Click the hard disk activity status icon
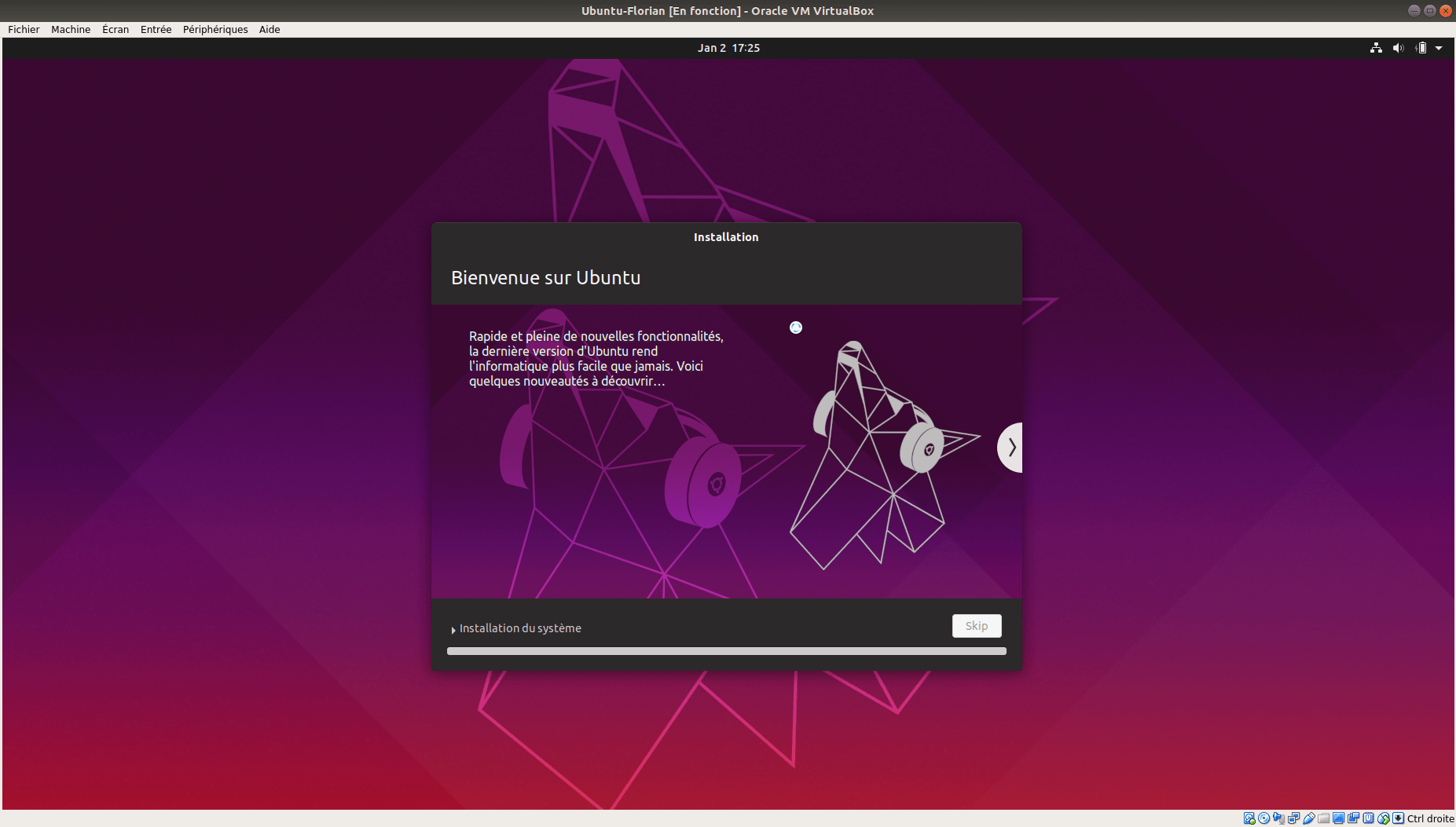Image resolution: width=1456 pixels, height=827 pixels. pyautogui.click(x=1249, y=818)
